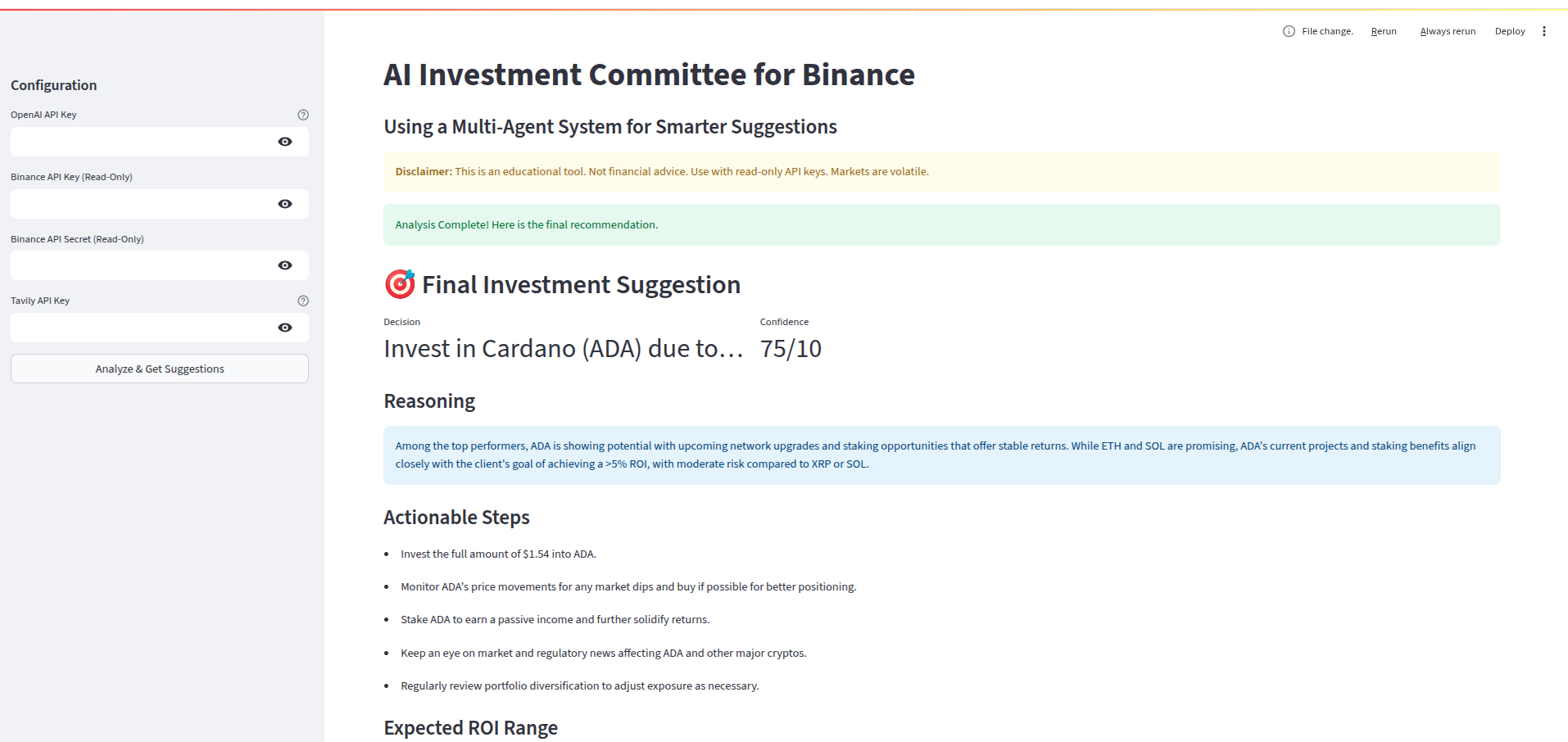
Task: Expand the app options via the kebab menu
Action: point(1545,31)
